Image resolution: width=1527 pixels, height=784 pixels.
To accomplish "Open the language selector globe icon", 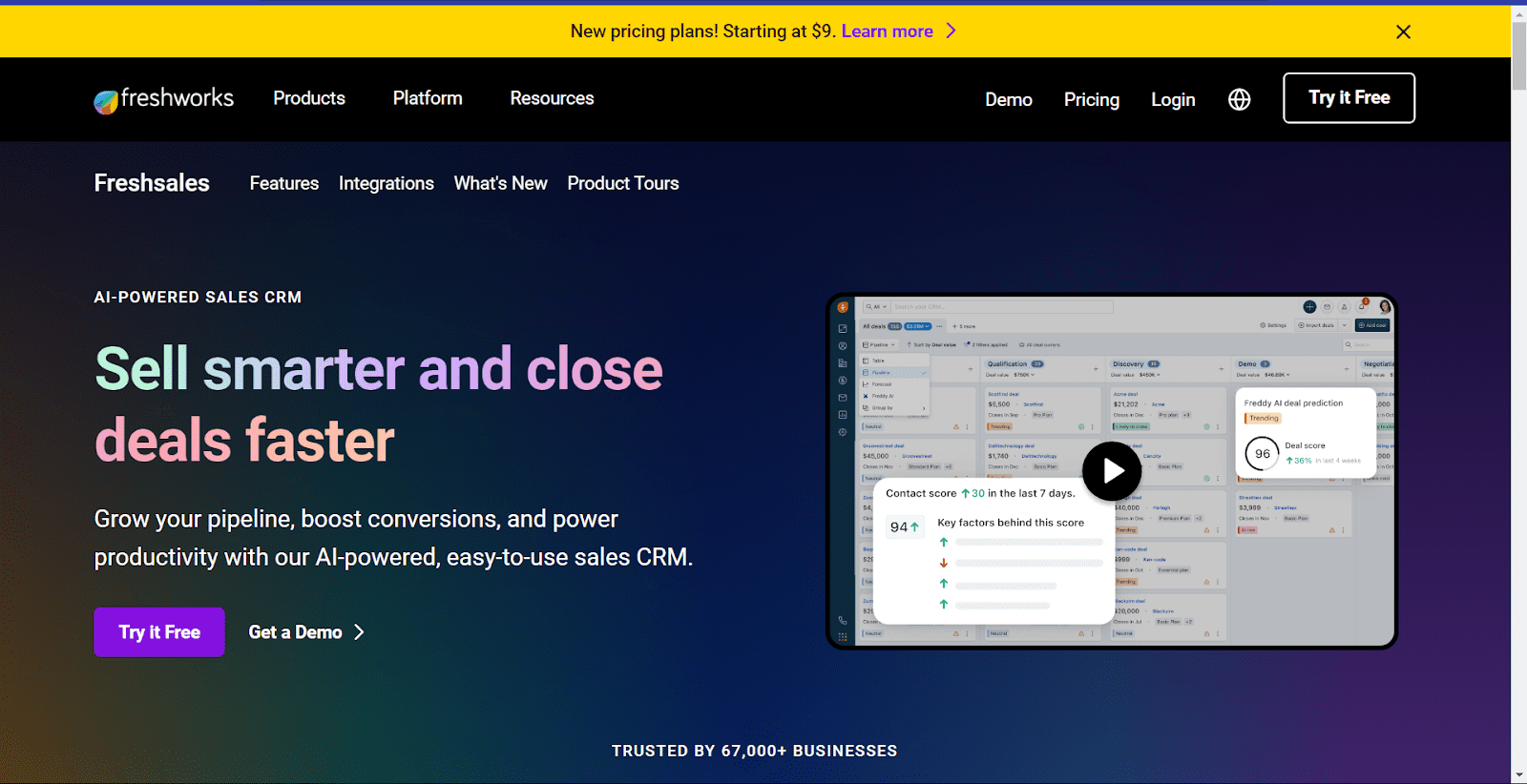I will tap(1239, 99).
